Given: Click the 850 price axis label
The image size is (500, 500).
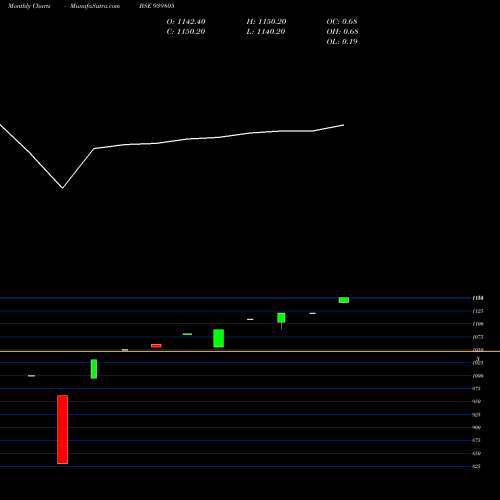Looking at the screenshot, I should [476, 453].
